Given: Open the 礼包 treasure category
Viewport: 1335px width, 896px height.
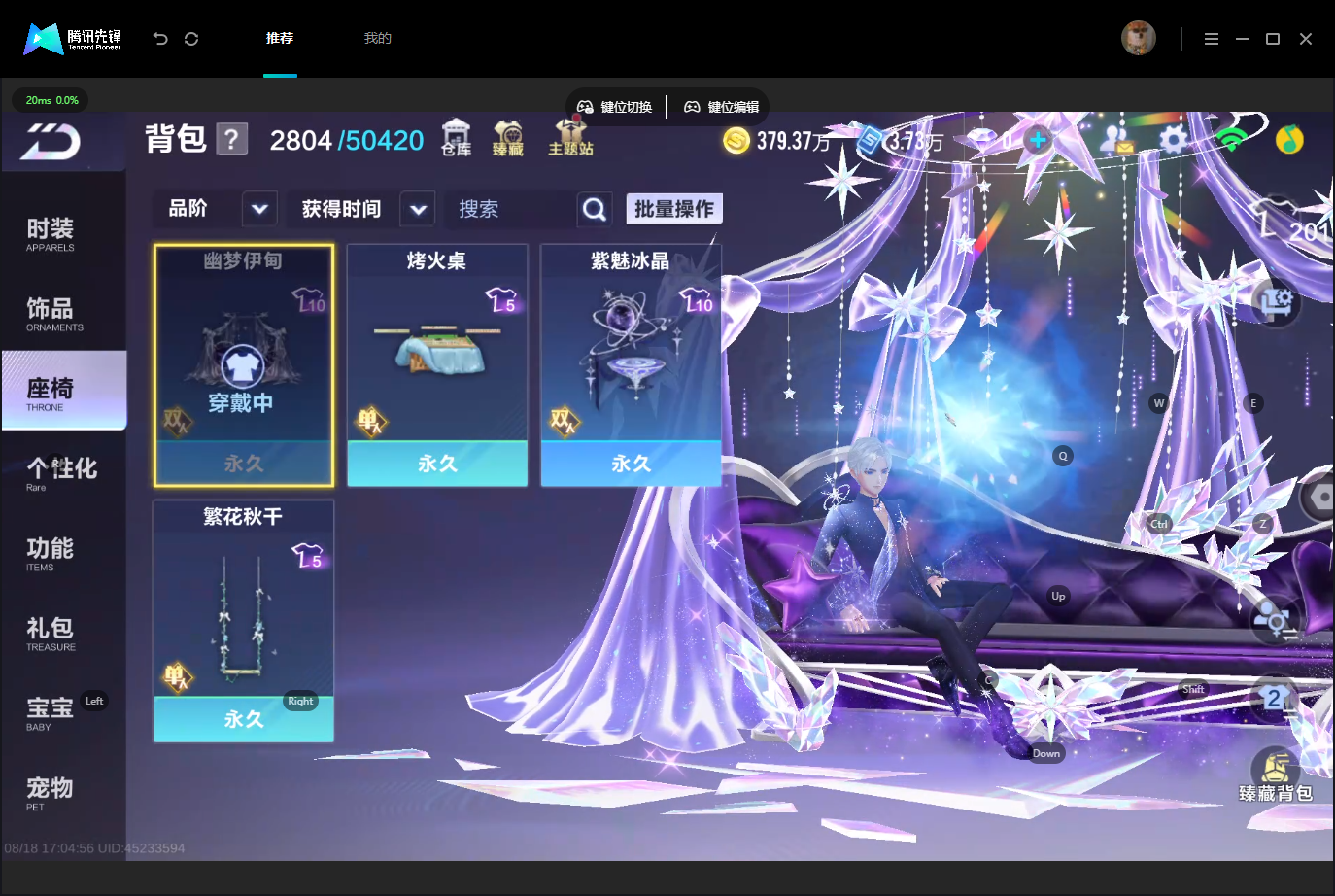Looking at the screenshot, I should [x=51, y=633].
